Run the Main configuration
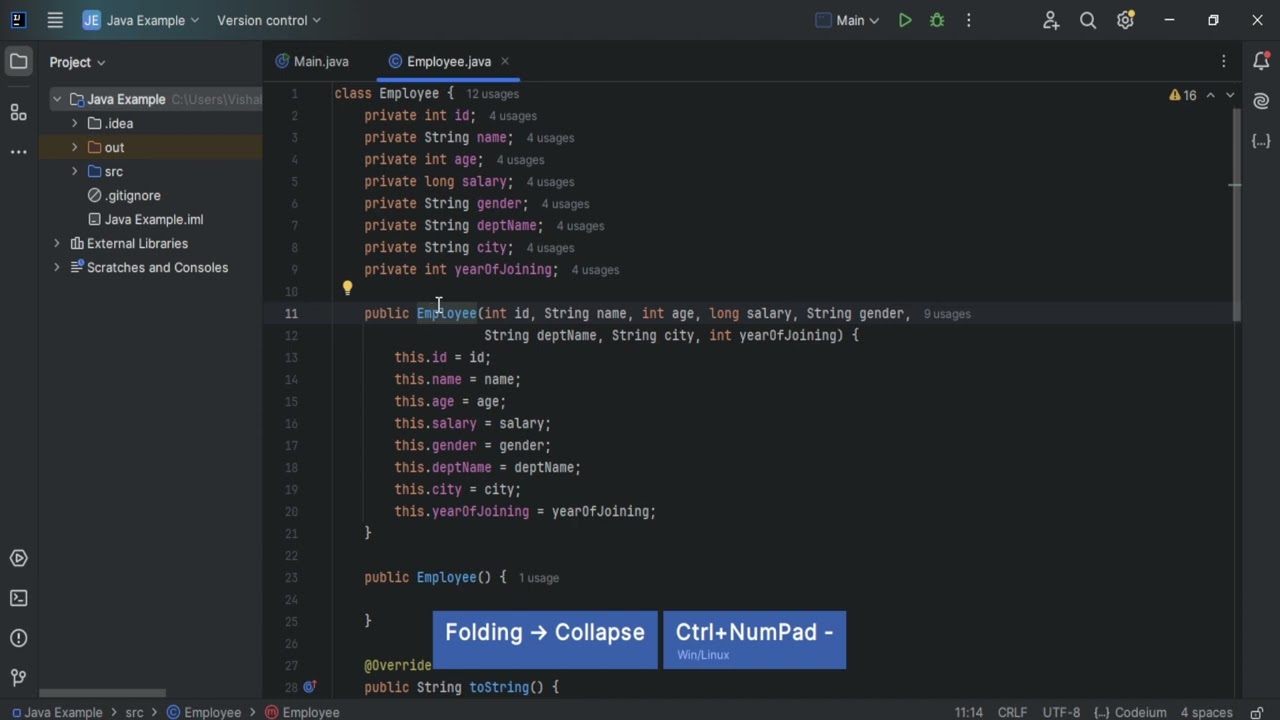The width and height of the screenshot is (1280, 720). (x=905, y=20)
